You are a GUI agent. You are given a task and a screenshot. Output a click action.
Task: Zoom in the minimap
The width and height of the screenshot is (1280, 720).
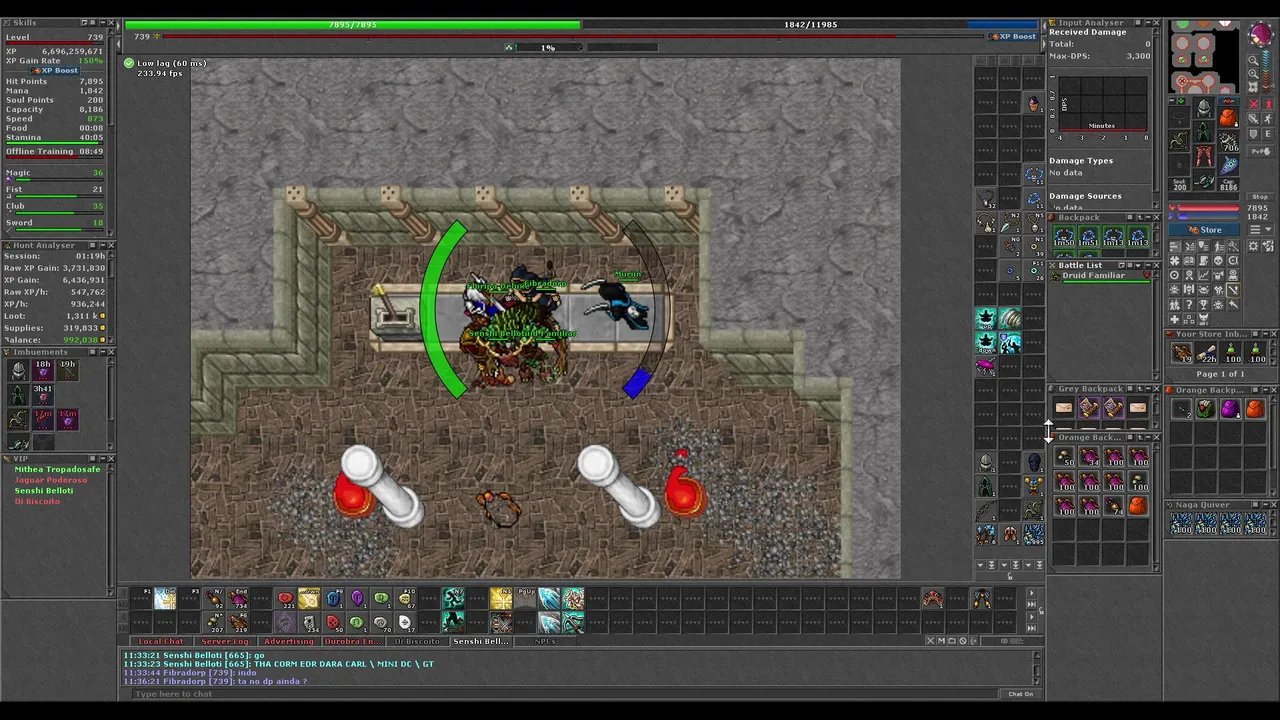coord(1254,74)
